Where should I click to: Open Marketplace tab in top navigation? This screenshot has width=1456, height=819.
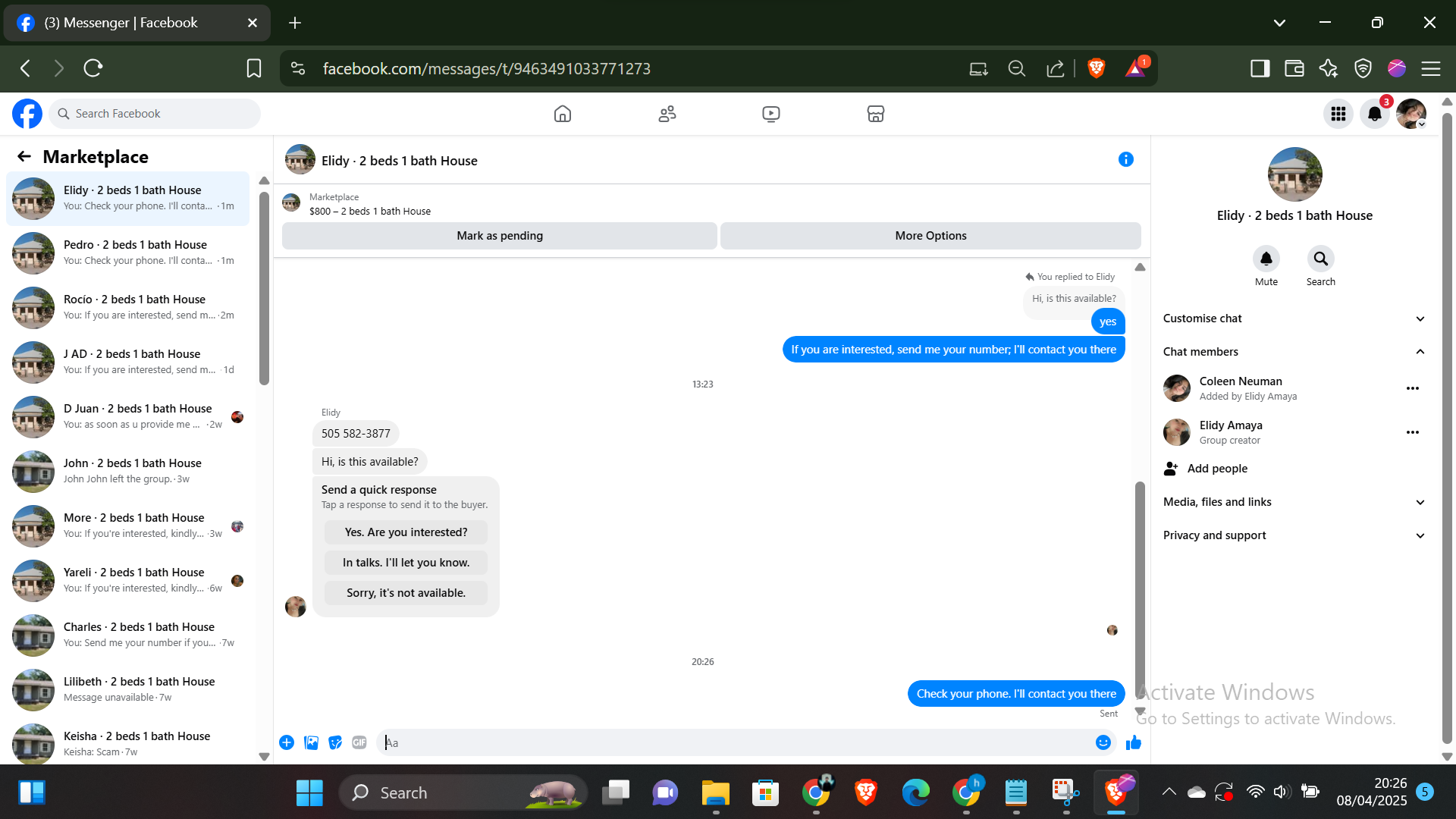tap(875, 114)
